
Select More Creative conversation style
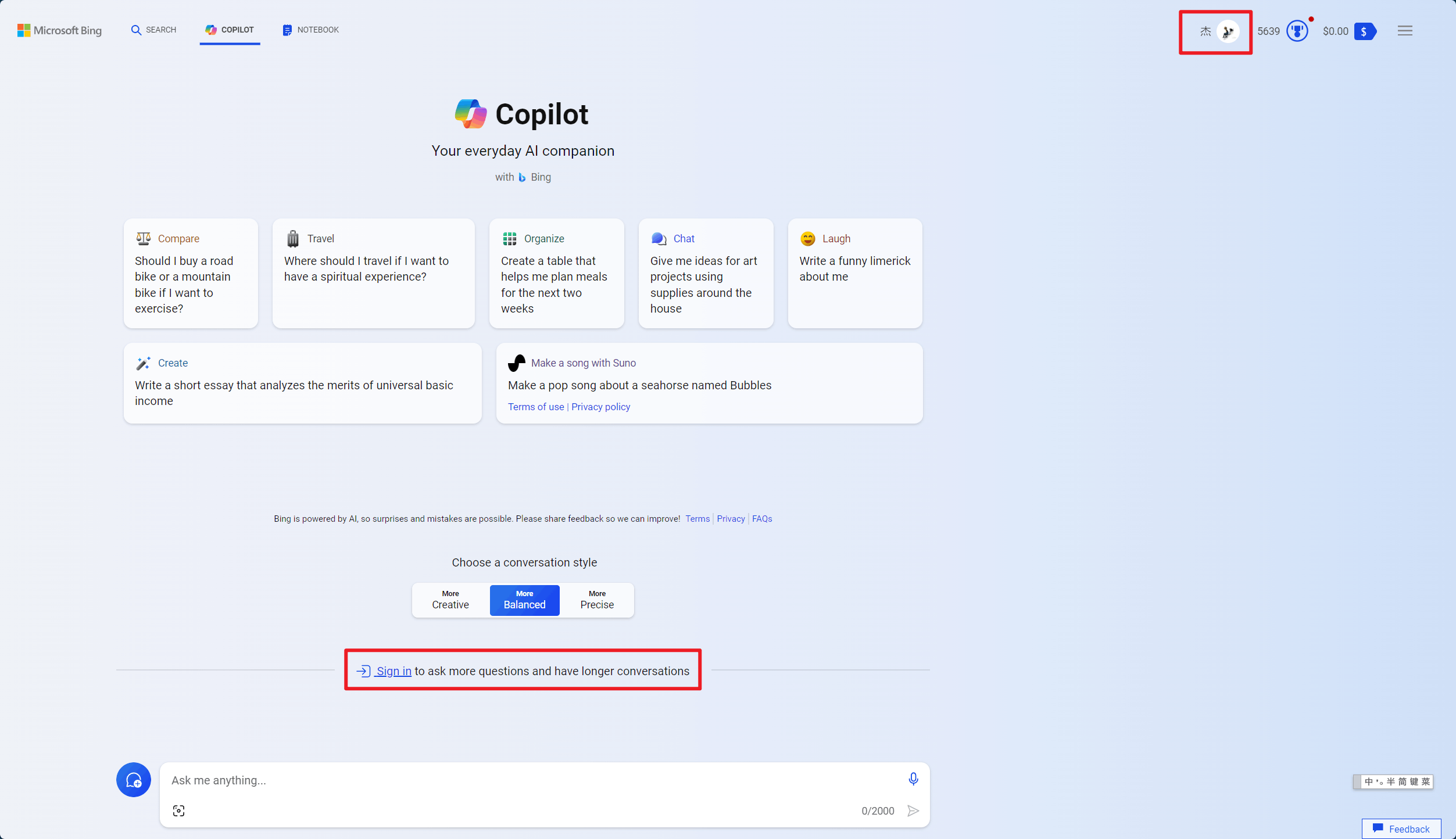[450, 600]
